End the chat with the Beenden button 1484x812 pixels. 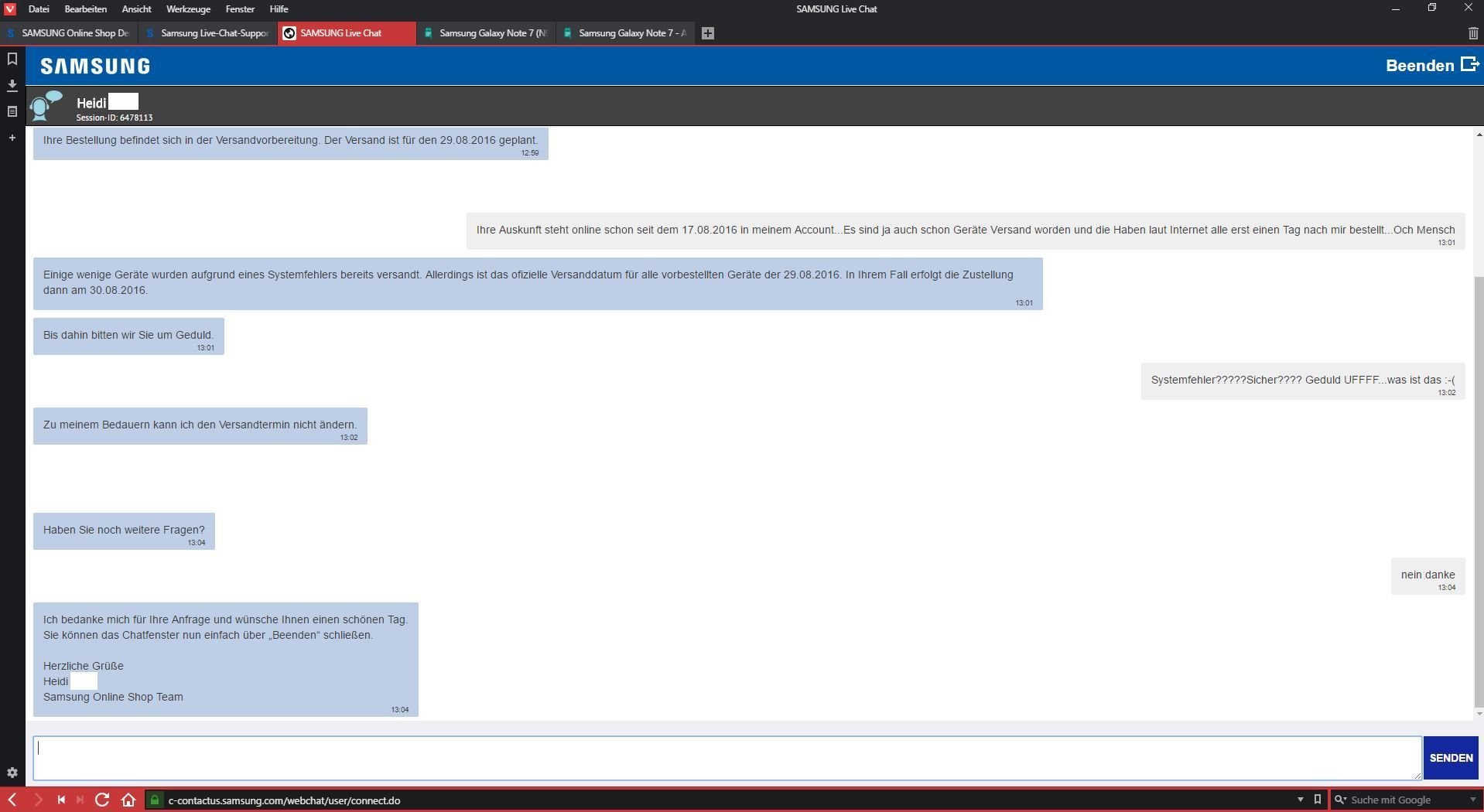[x=1431, y=66]
